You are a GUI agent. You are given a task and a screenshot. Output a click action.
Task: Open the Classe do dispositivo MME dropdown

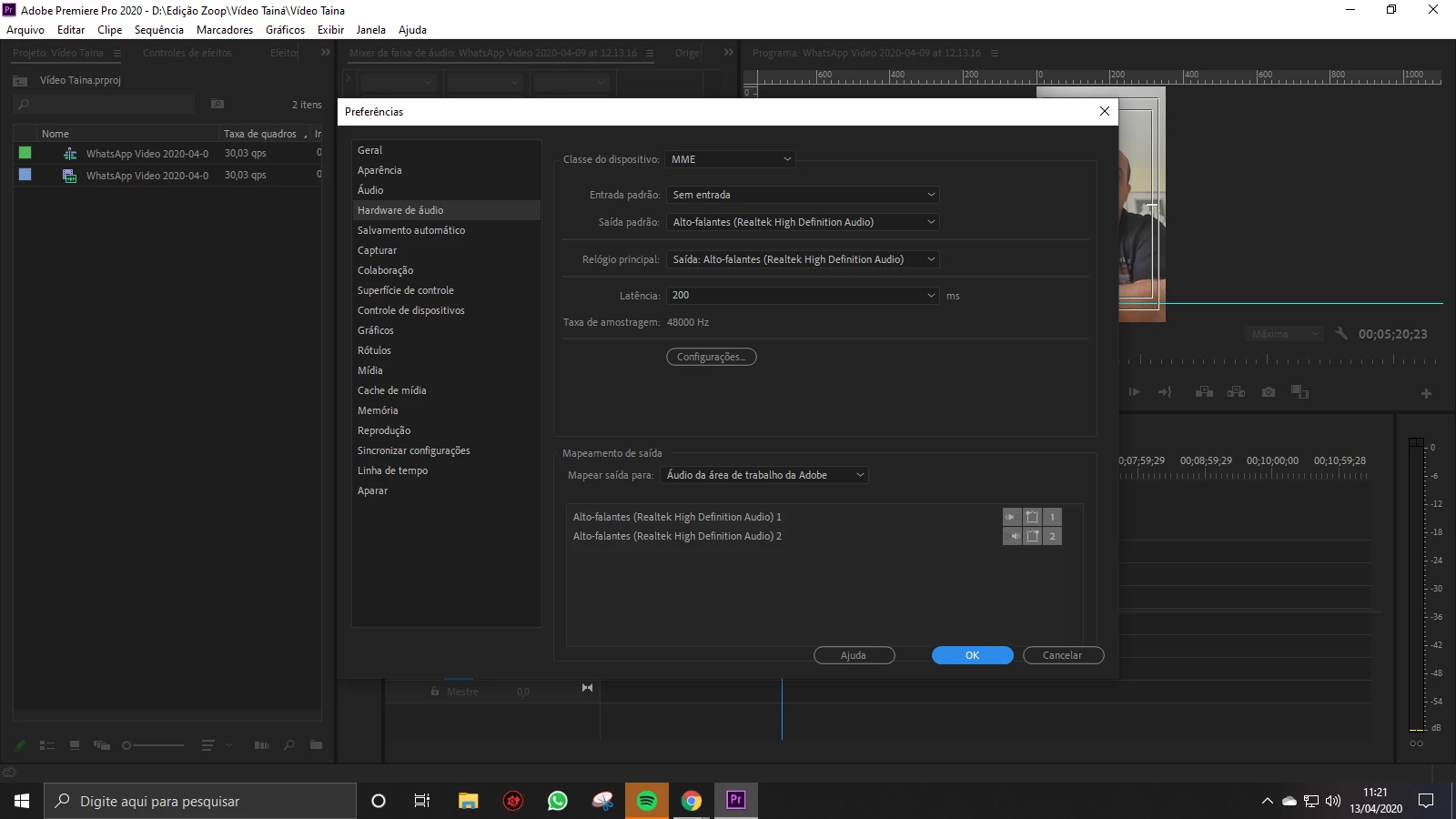click(x=731, y=159)
